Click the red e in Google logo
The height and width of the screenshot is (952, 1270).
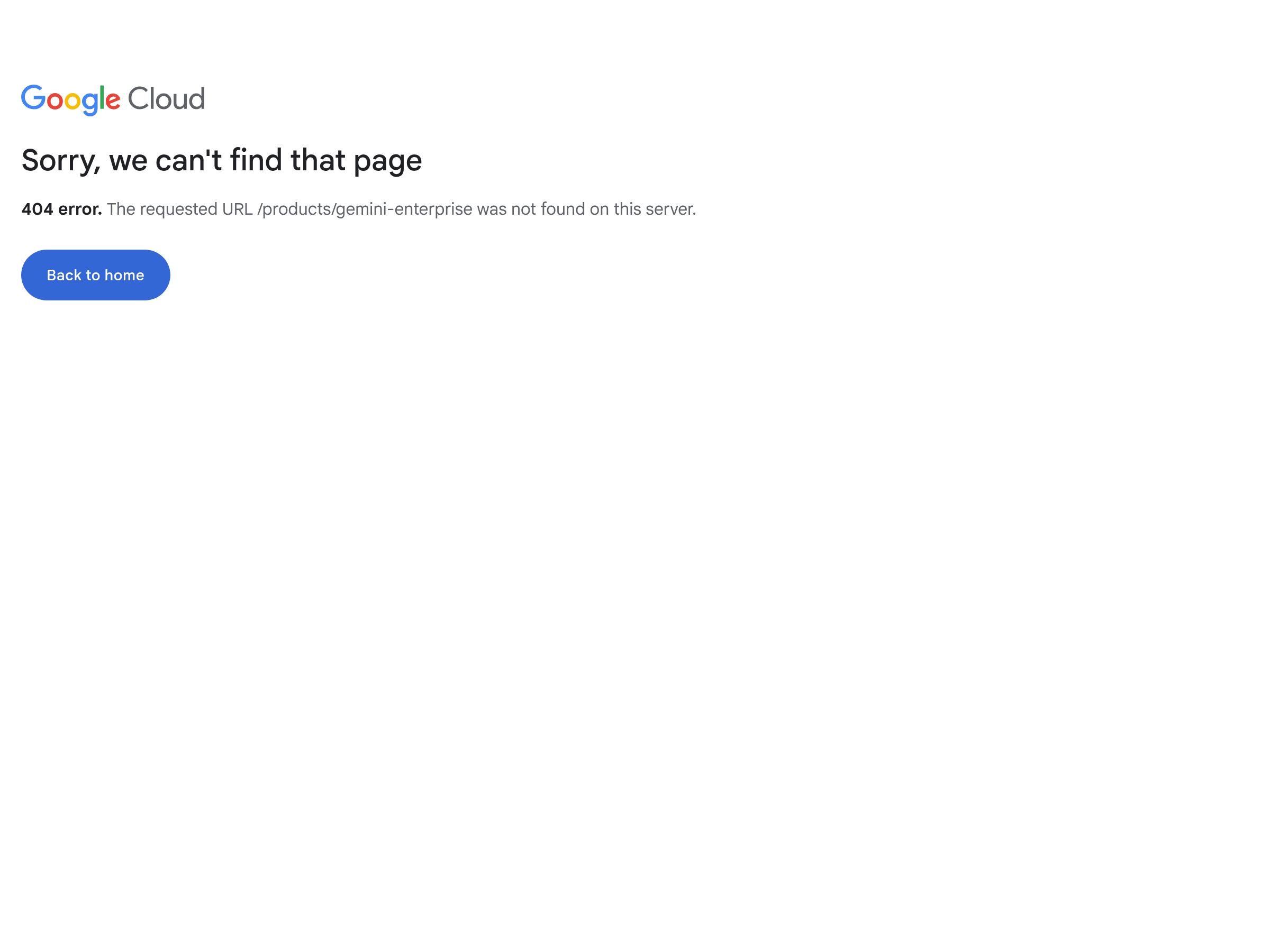(113, 101)
